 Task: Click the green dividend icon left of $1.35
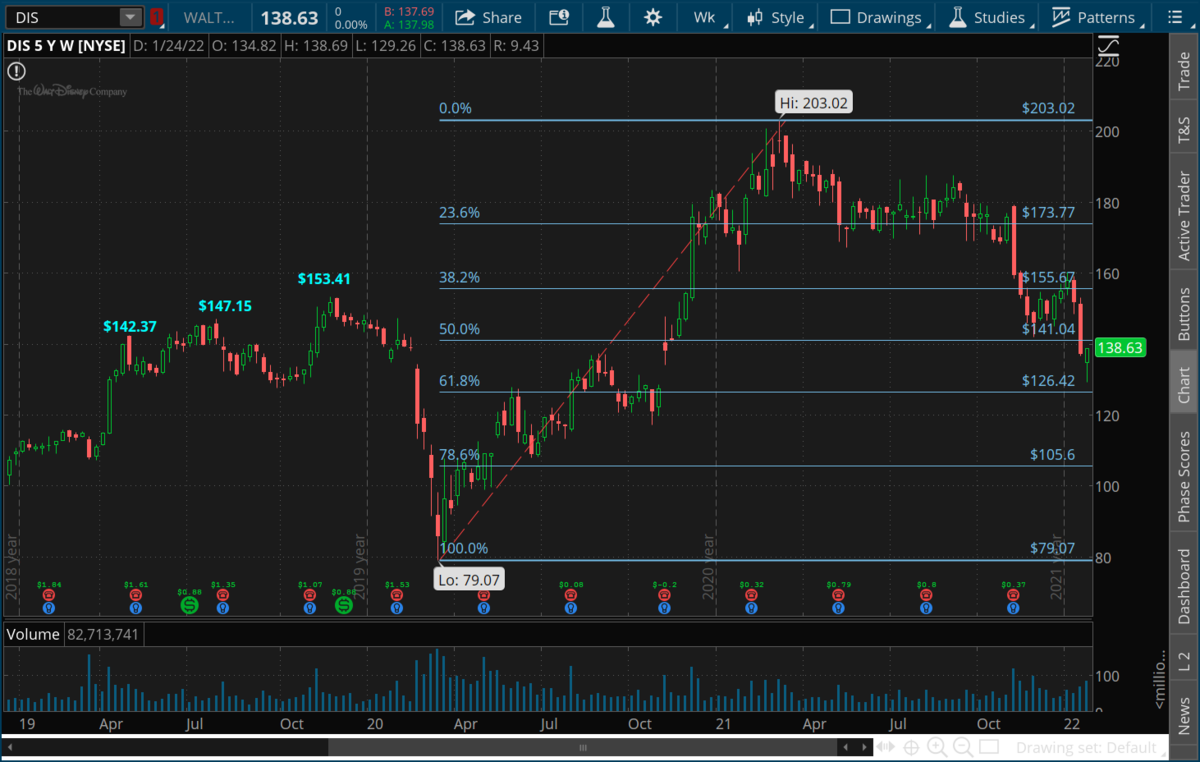click(x=189, y=605)
